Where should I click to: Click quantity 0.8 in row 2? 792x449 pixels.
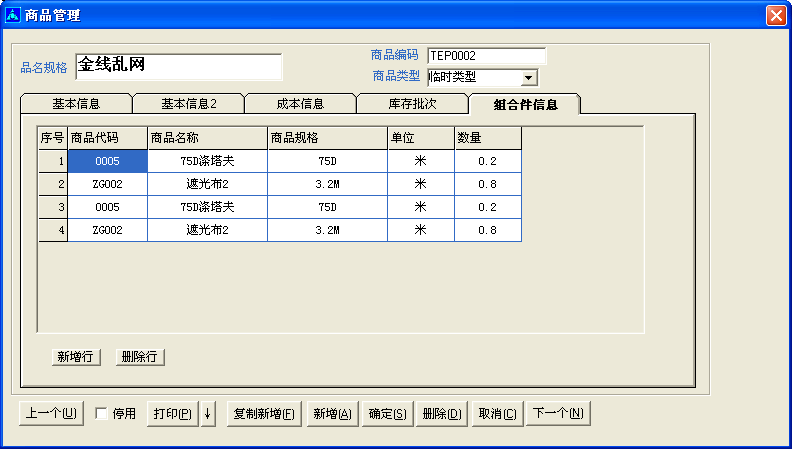click(x=488, y=184)
